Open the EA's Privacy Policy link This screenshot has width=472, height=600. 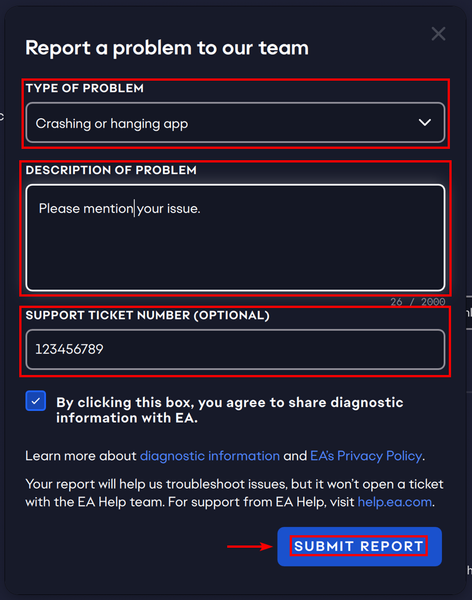tap(366, 456)
